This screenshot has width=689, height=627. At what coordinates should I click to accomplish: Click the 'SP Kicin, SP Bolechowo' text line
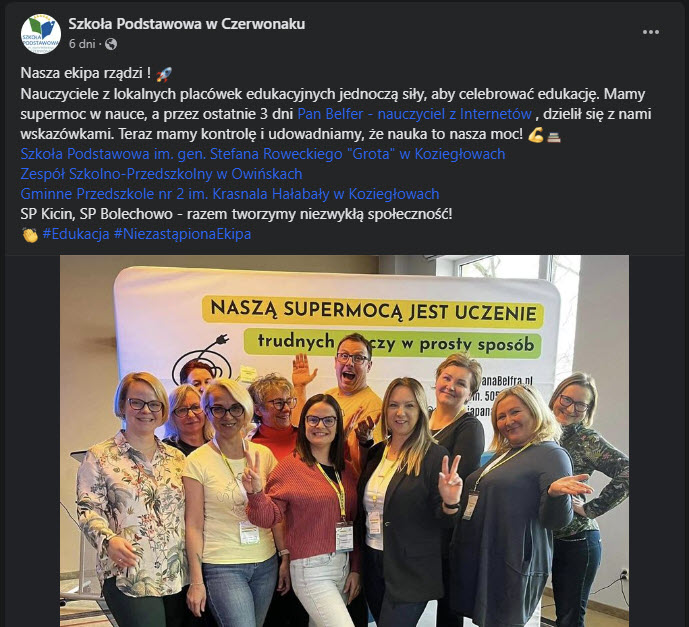[236, 214]
